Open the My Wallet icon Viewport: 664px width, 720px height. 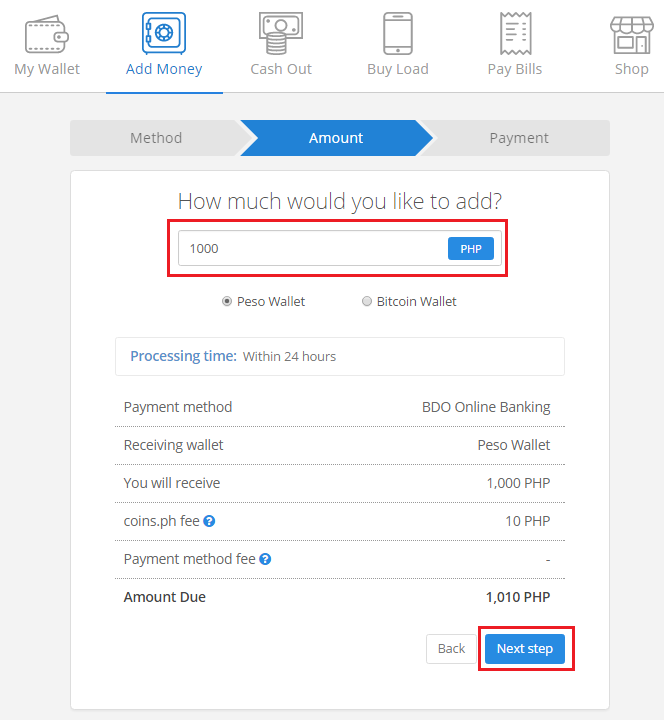click(x=47, y=34)
